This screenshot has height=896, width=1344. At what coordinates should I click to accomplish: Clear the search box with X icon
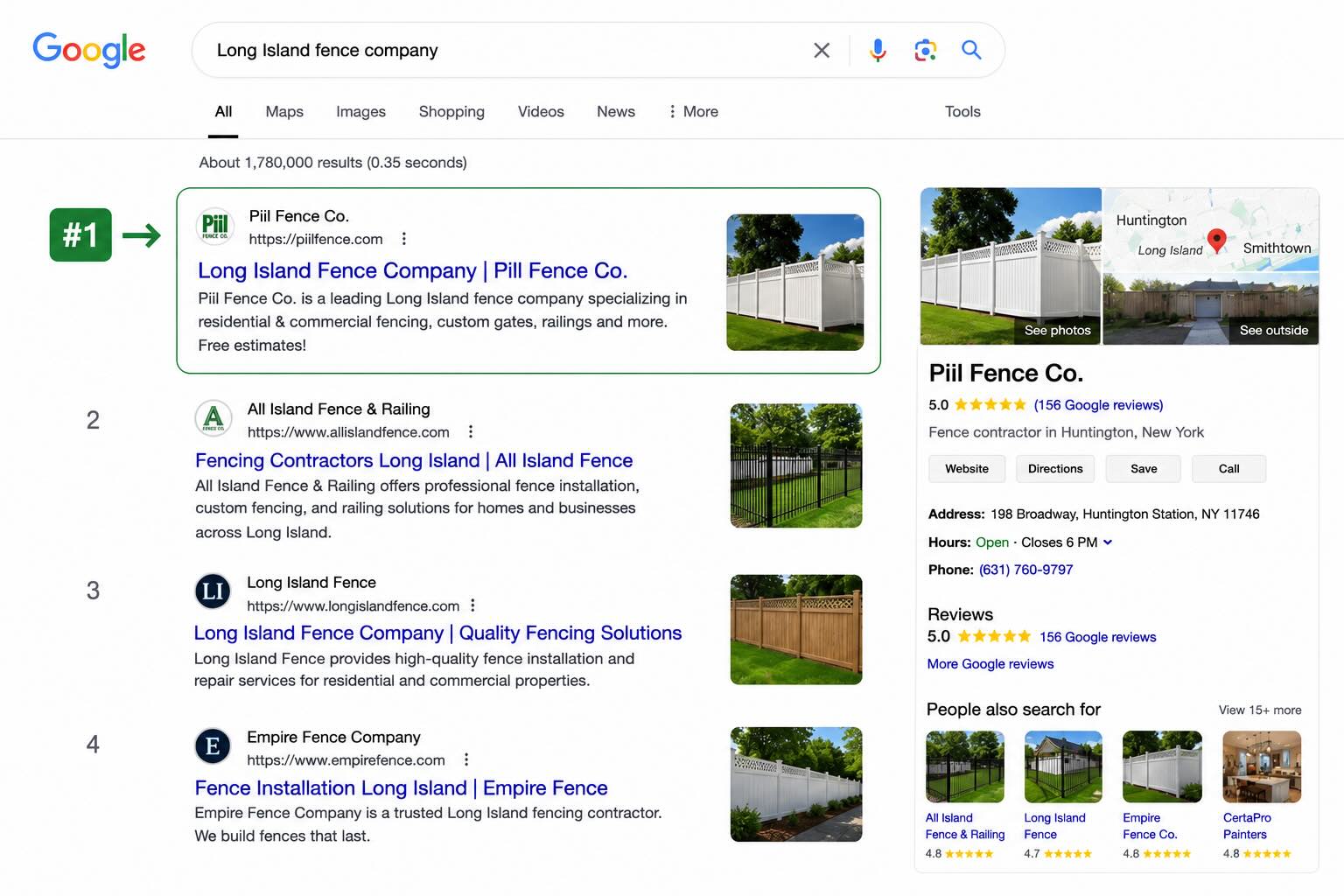click(x=822, y=50)
